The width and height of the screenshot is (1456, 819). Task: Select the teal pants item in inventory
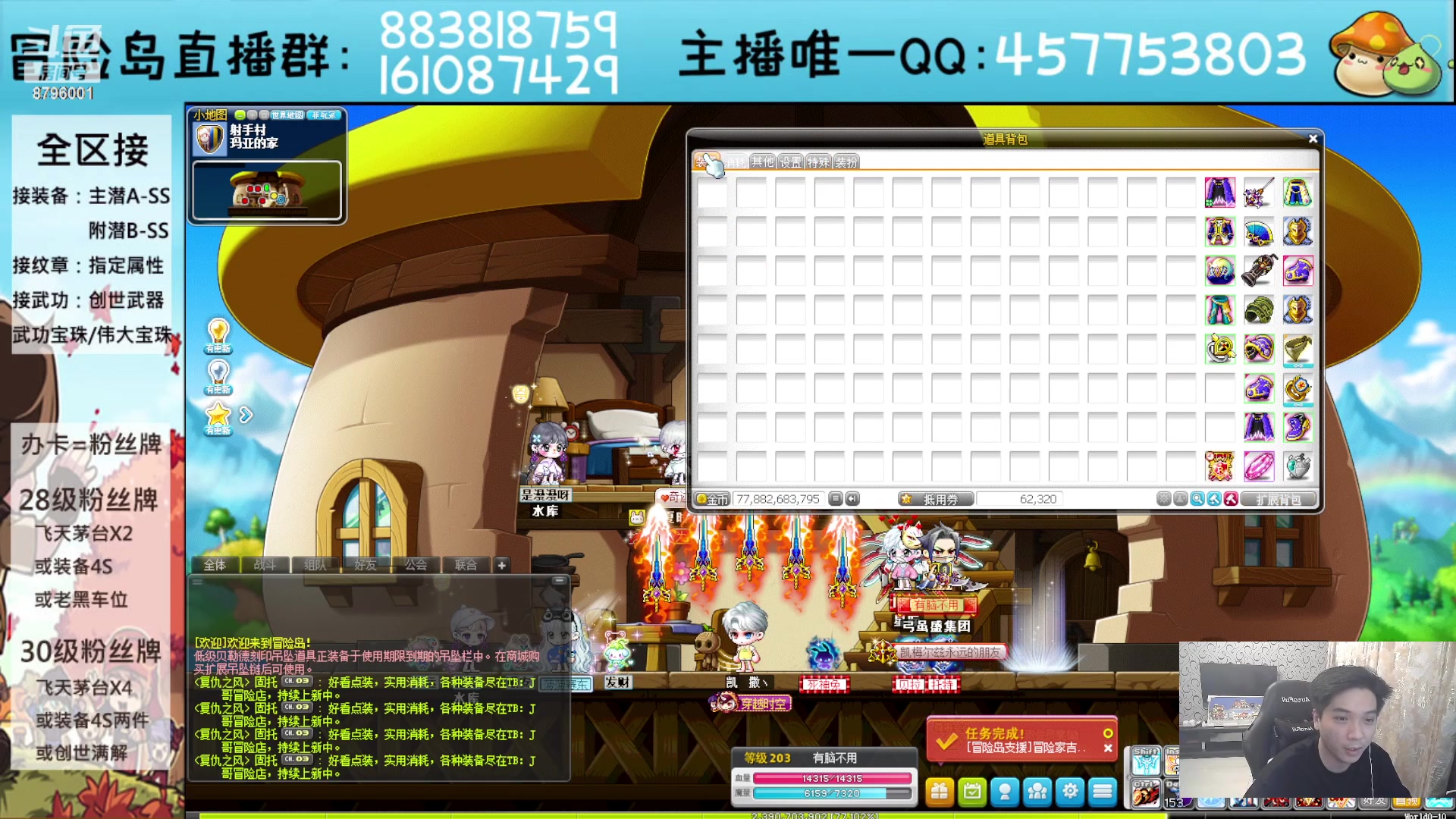tap(1220, 310)
